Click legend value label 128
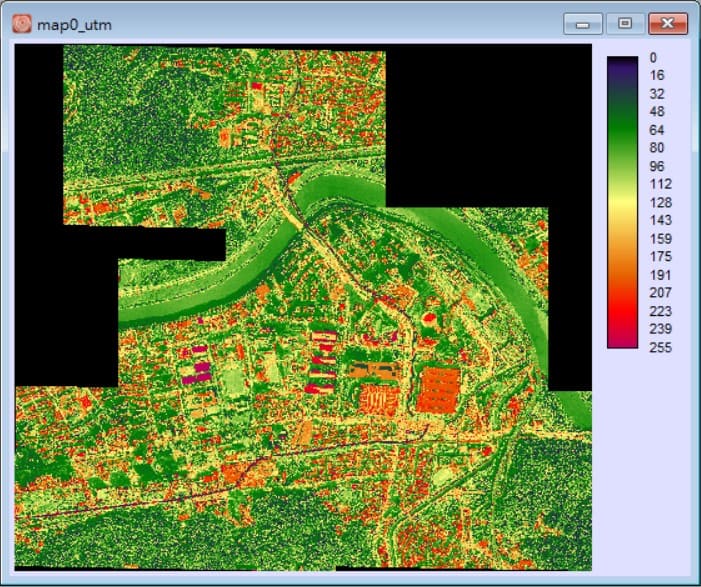Screen dimensions: 701x587 click(x=660, y=203)
